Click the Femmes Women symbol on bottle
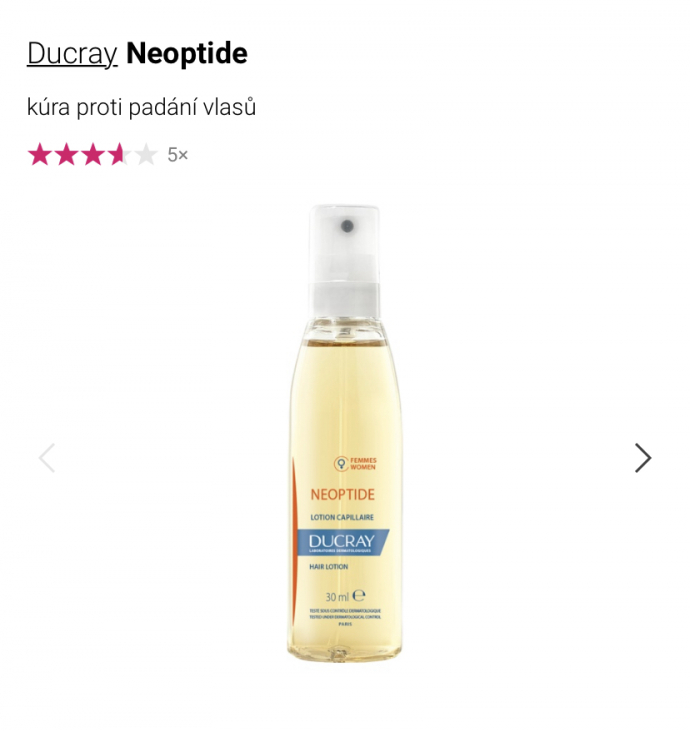Image resolution: width=690 pixels, height=731 pixels. 341,463
